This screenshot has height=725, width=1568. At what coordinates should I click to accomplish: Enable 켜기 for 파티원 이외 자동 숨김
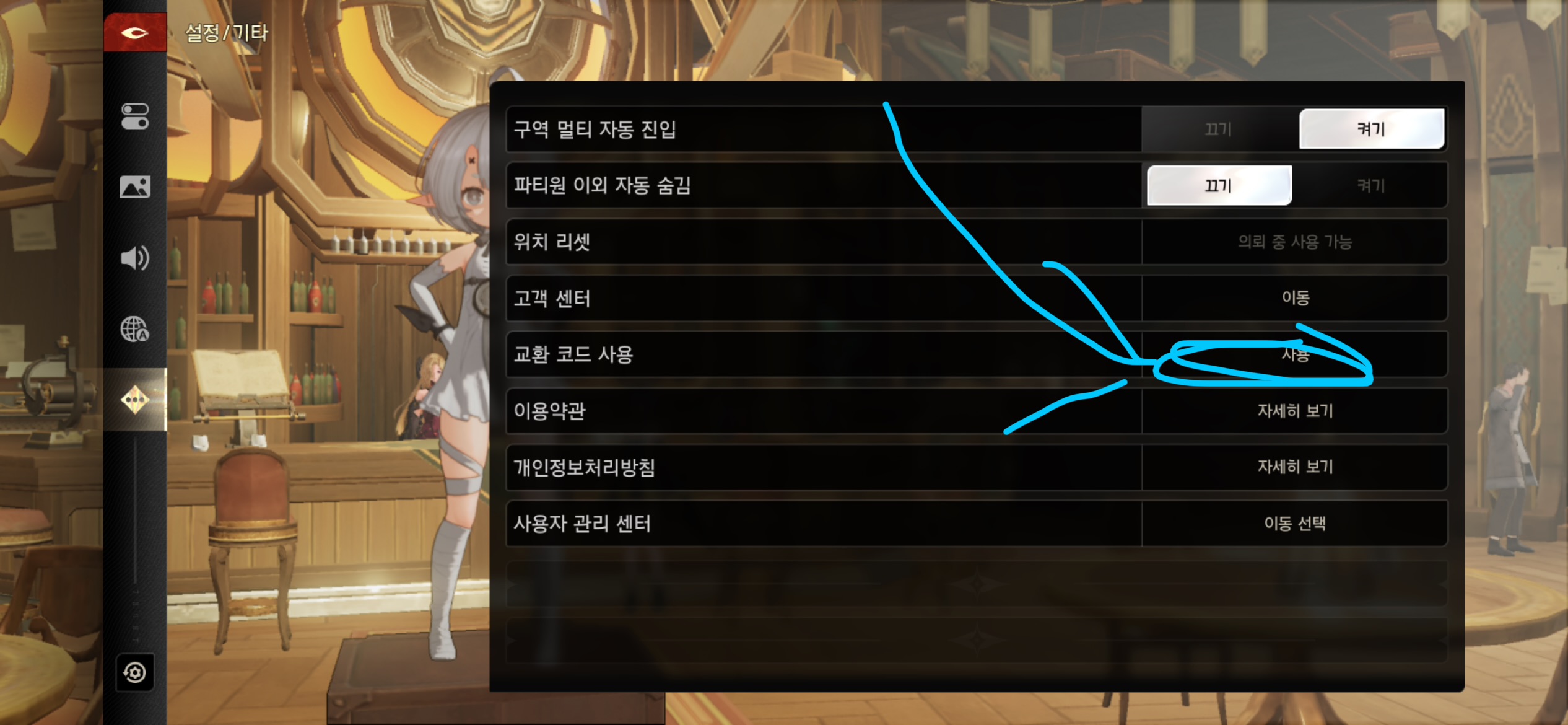click(1371, 185)
